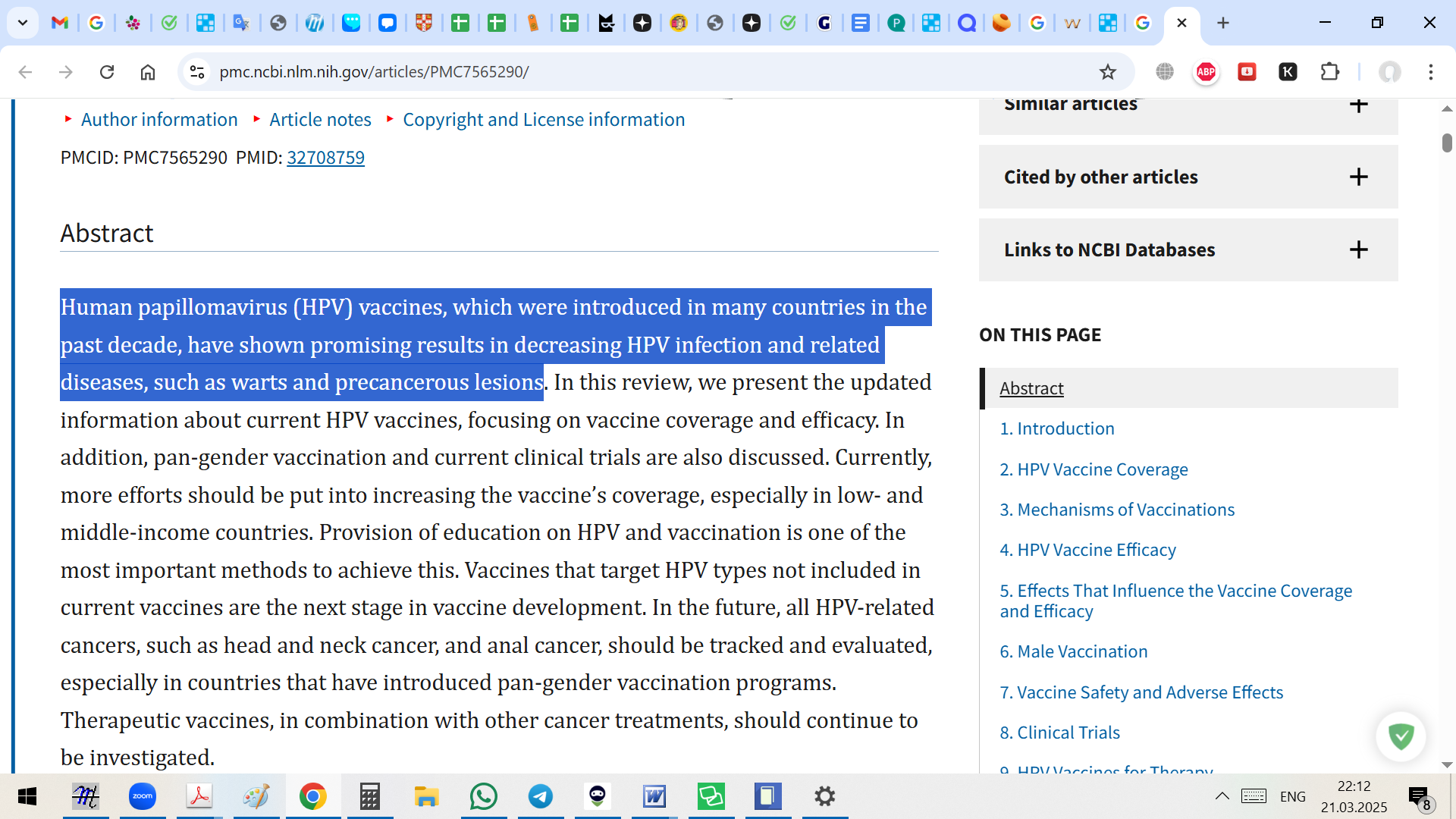Expand the Author information disclosure
This screenshot has height=819, width=1456.
158,120
